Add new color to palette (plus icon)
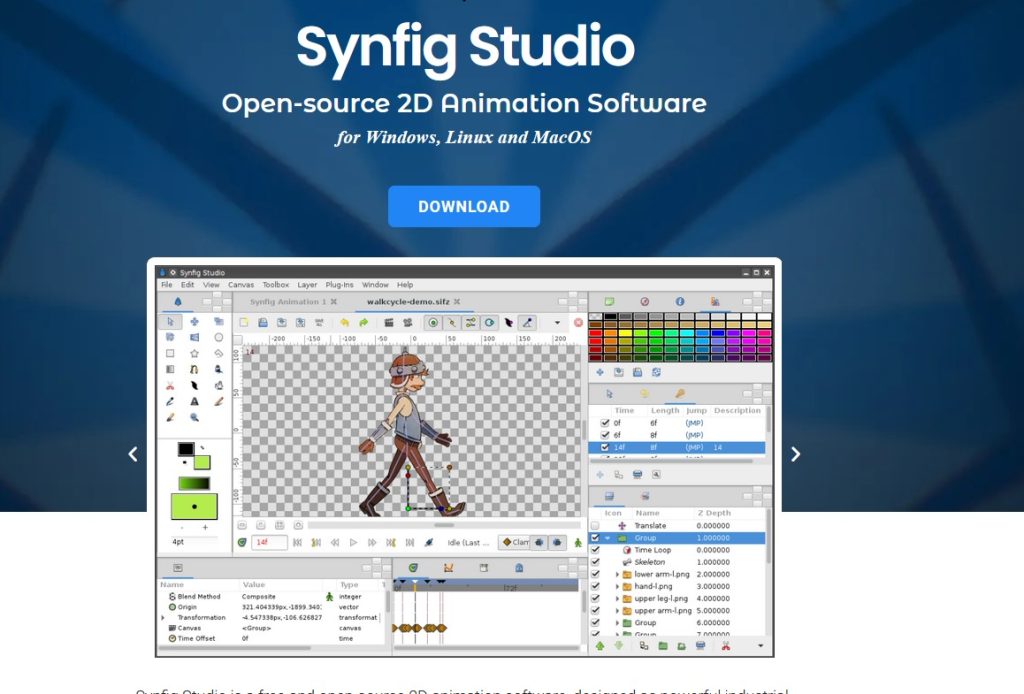This screenshot has width=1024, height=694. [x=600, y=372]
